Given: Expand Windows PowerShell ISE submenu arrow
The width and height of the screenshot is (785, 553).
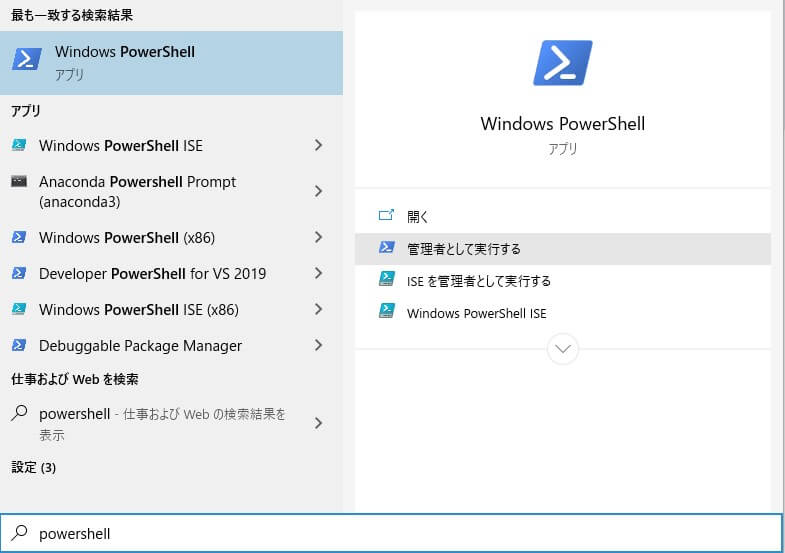Looking at the screenshot, I should pos(318,145).
